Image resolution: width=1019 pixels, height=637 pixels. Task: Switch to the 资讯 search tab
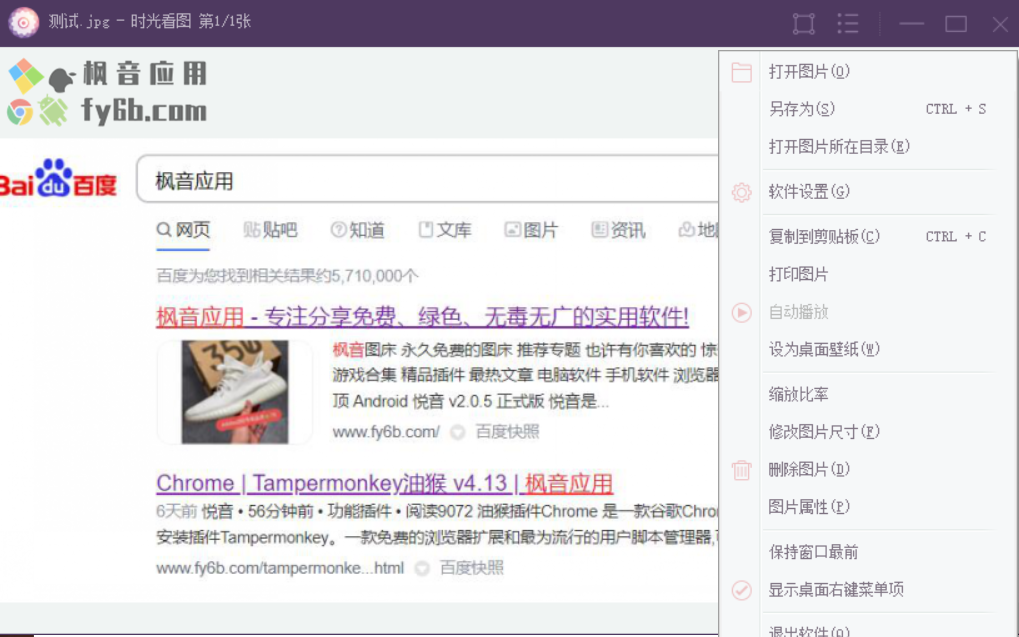pyautogui.click(x=619, y=230)
